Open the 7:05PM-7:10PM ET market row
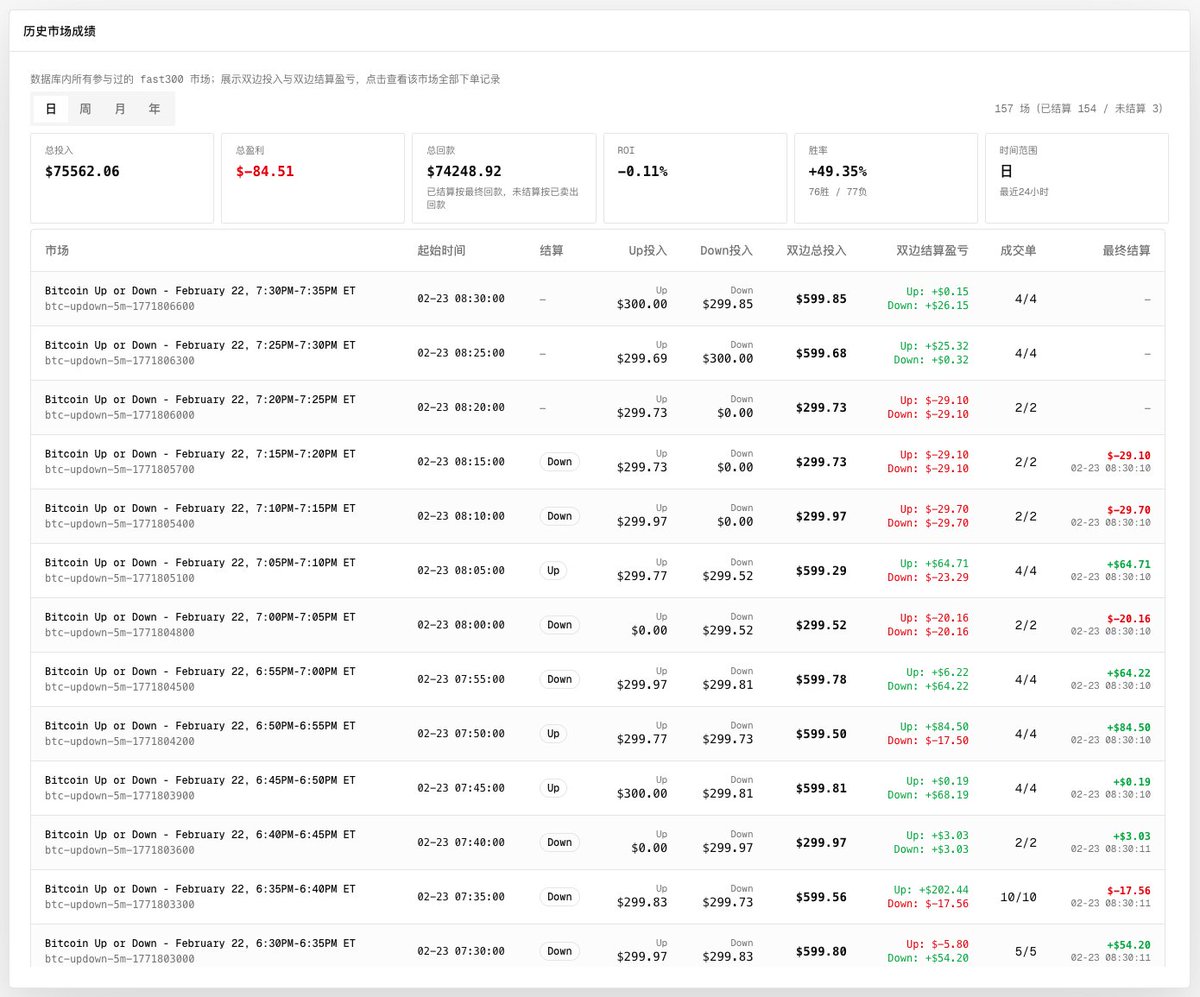This screenshot has height=997, width=1200. [x=598, y=571]
